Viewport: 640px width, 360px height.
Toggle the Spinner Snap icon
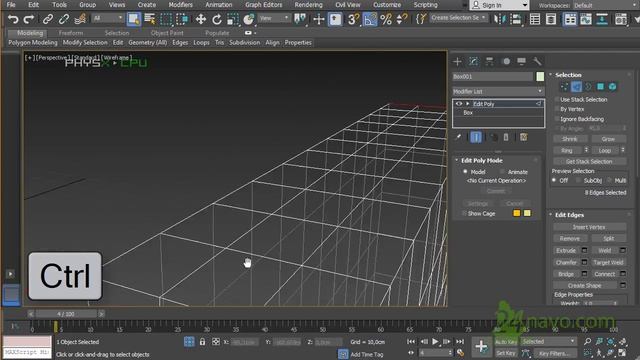(402, 19)
